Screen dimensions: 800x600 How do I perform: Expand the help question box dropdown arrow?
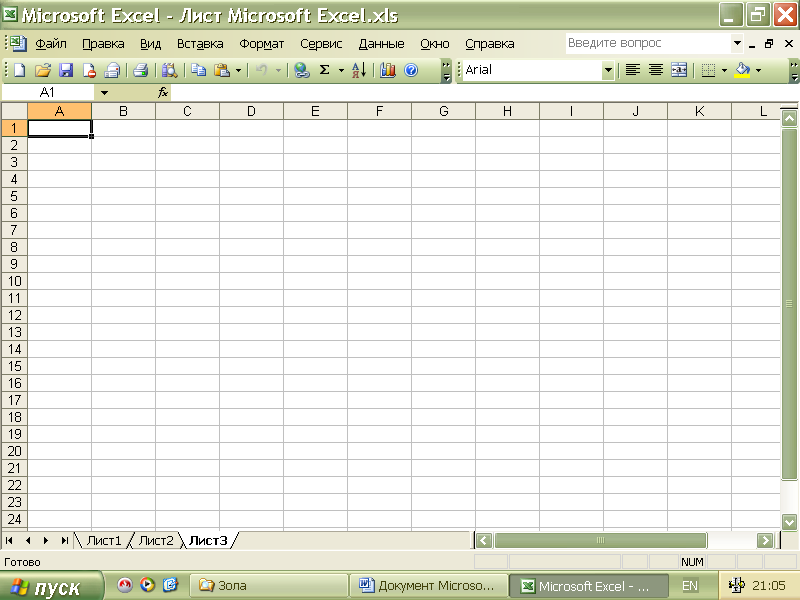click(737, 43)
